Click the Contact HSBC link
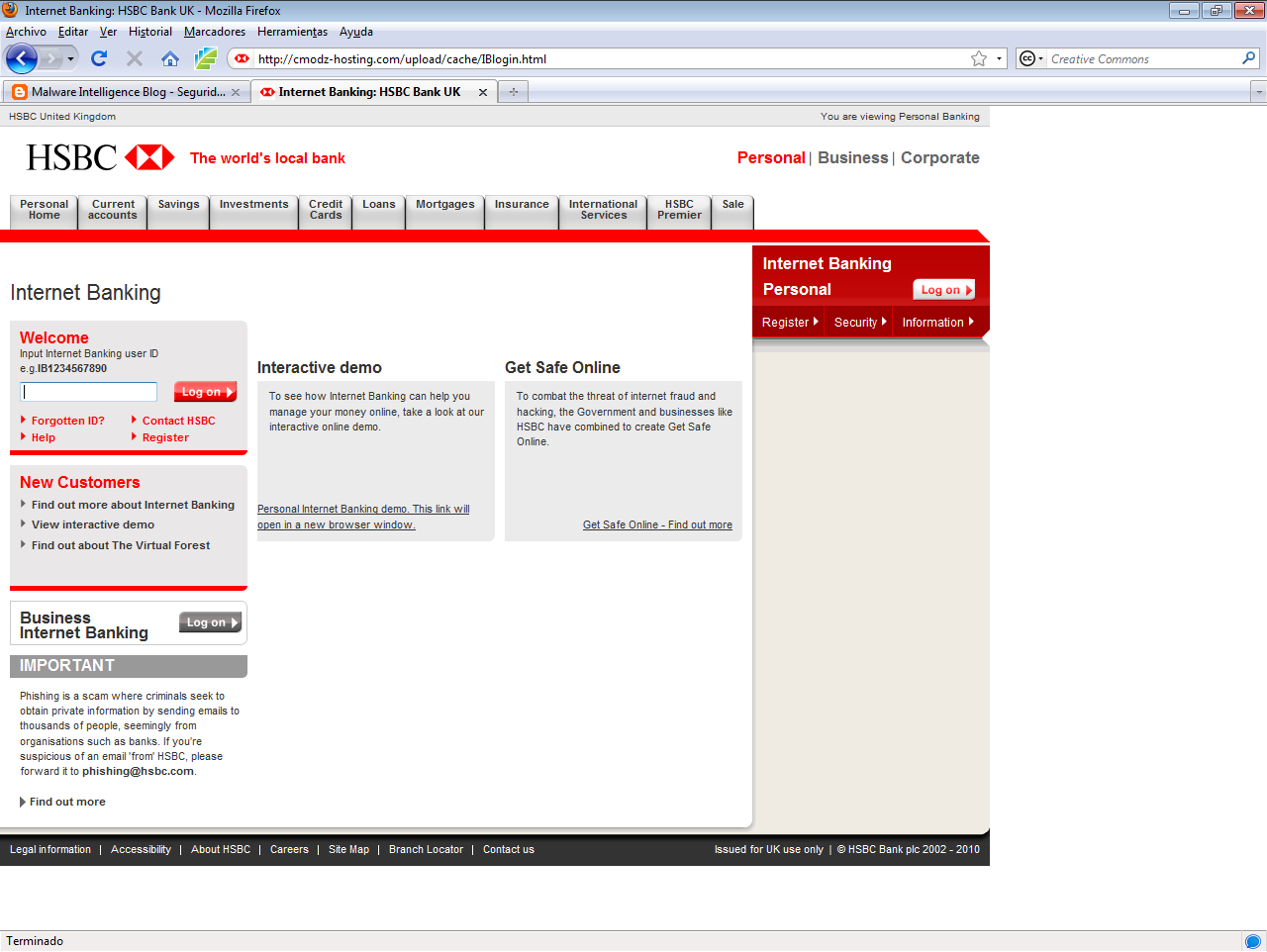This screenshot has width=1267, height=952. point(178,421)
